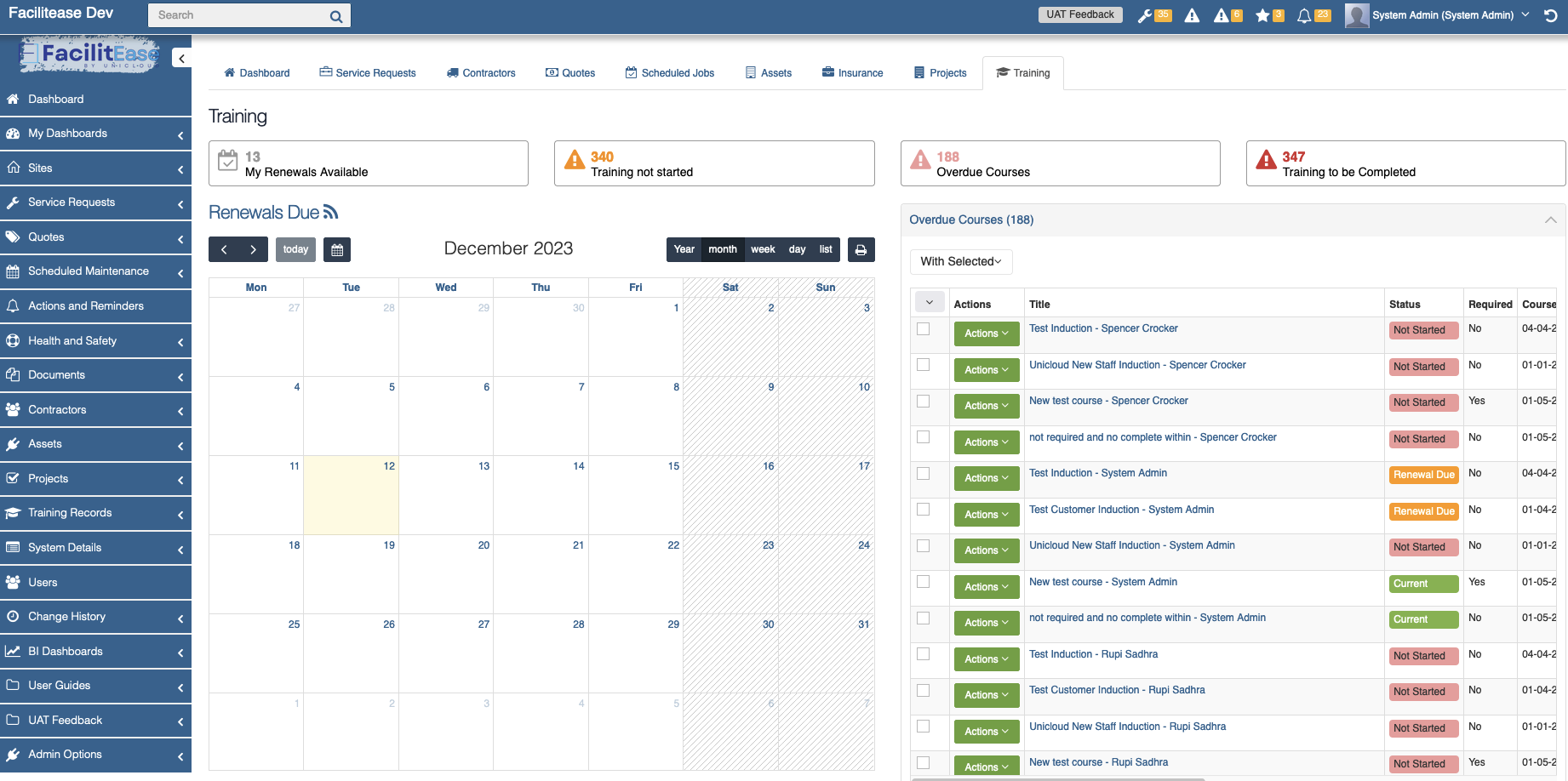1568x781 pixels.
Task: Expand Actions for Test Customer Induction - System Admin
Action: [x=986, y=514]
